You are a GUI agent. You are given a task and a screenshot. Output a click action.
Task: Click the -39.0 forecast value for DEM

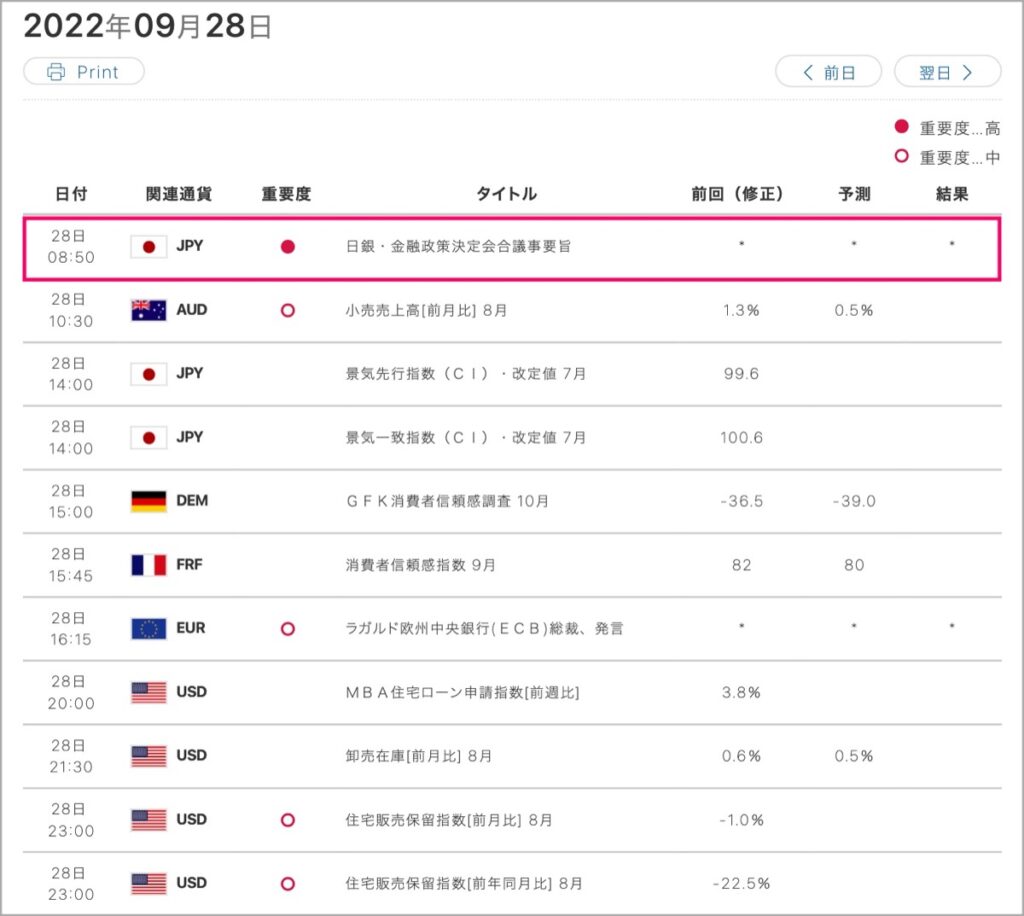(854, 501)
